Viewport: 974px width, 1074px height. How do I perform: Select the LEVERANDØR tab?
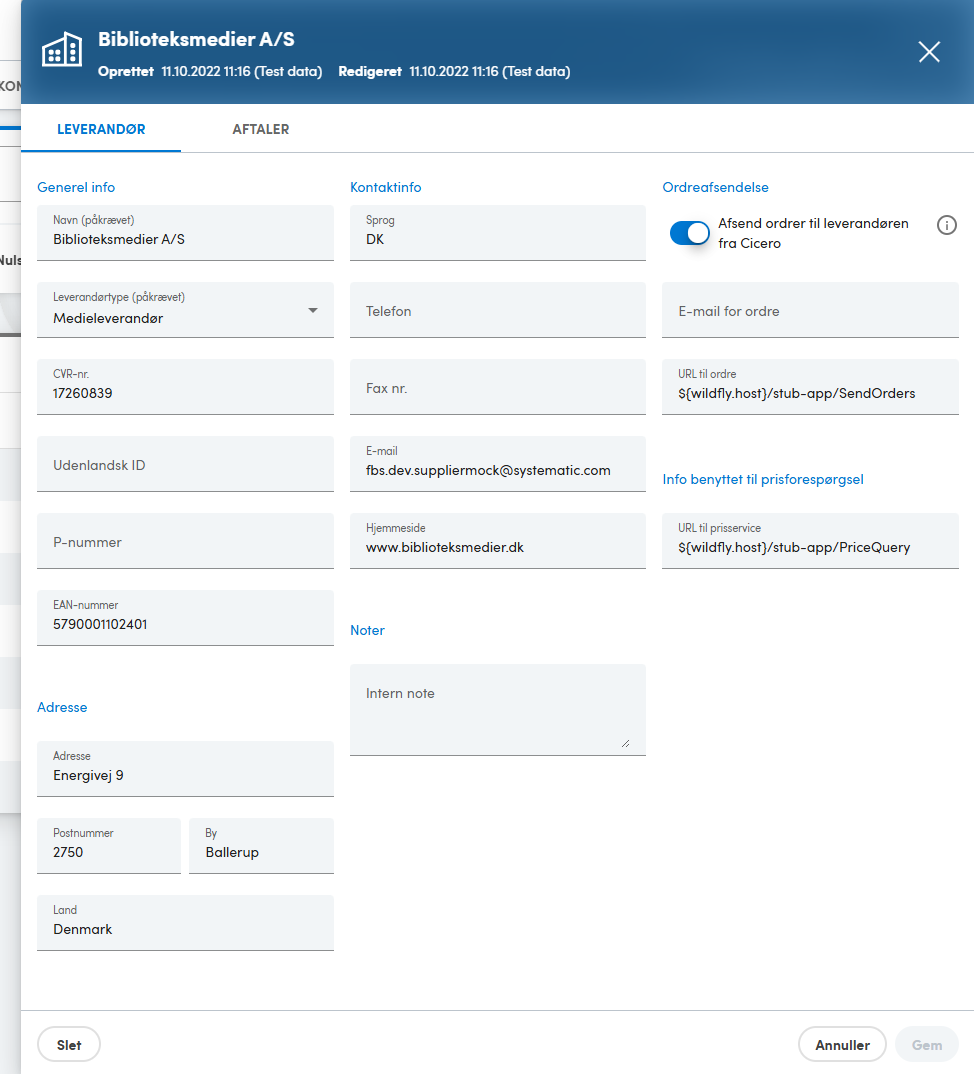(101, 129)
